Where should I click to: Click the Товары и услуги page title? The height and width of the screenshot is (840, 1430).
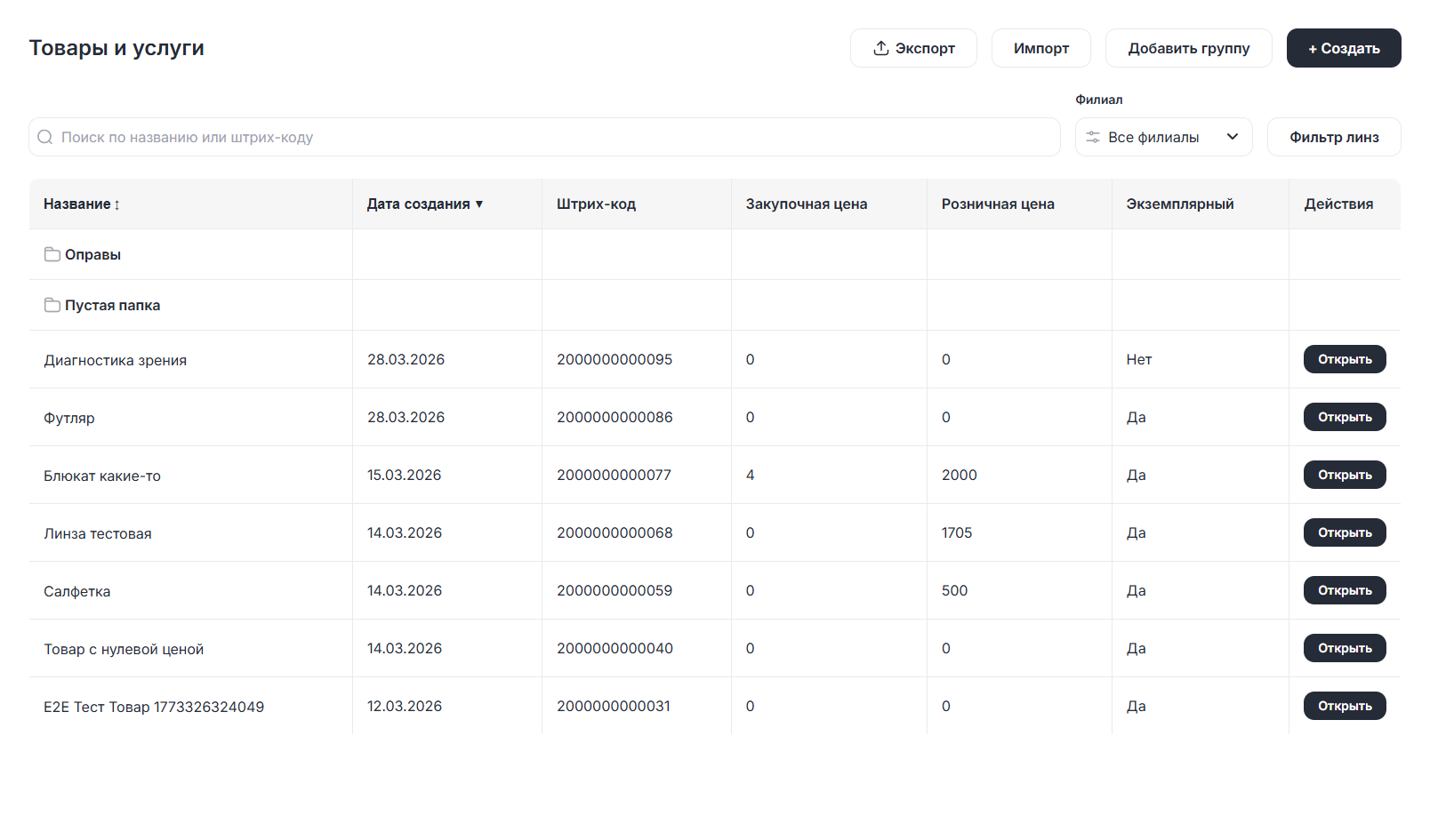116,48
